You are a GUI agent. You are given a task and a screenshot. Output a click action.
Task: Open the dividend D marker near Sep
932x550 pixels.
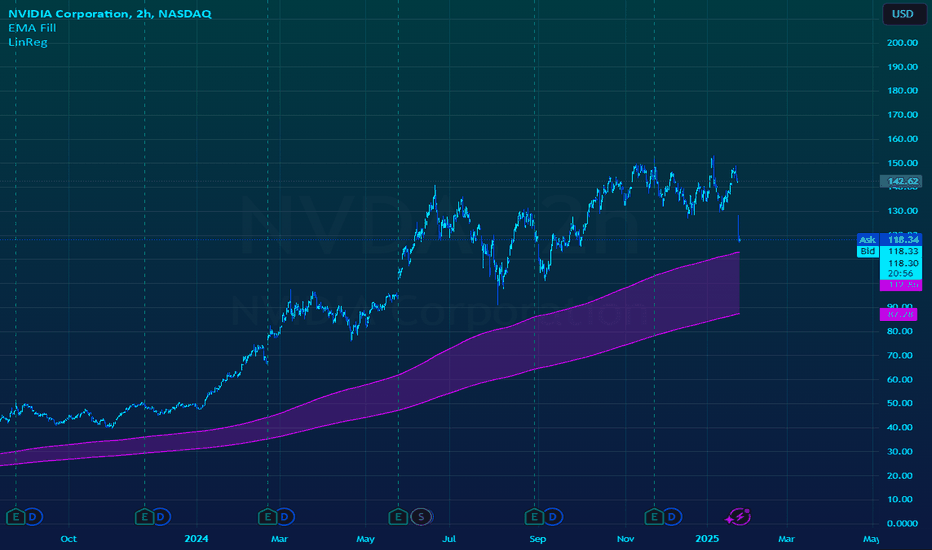point(552,517)
